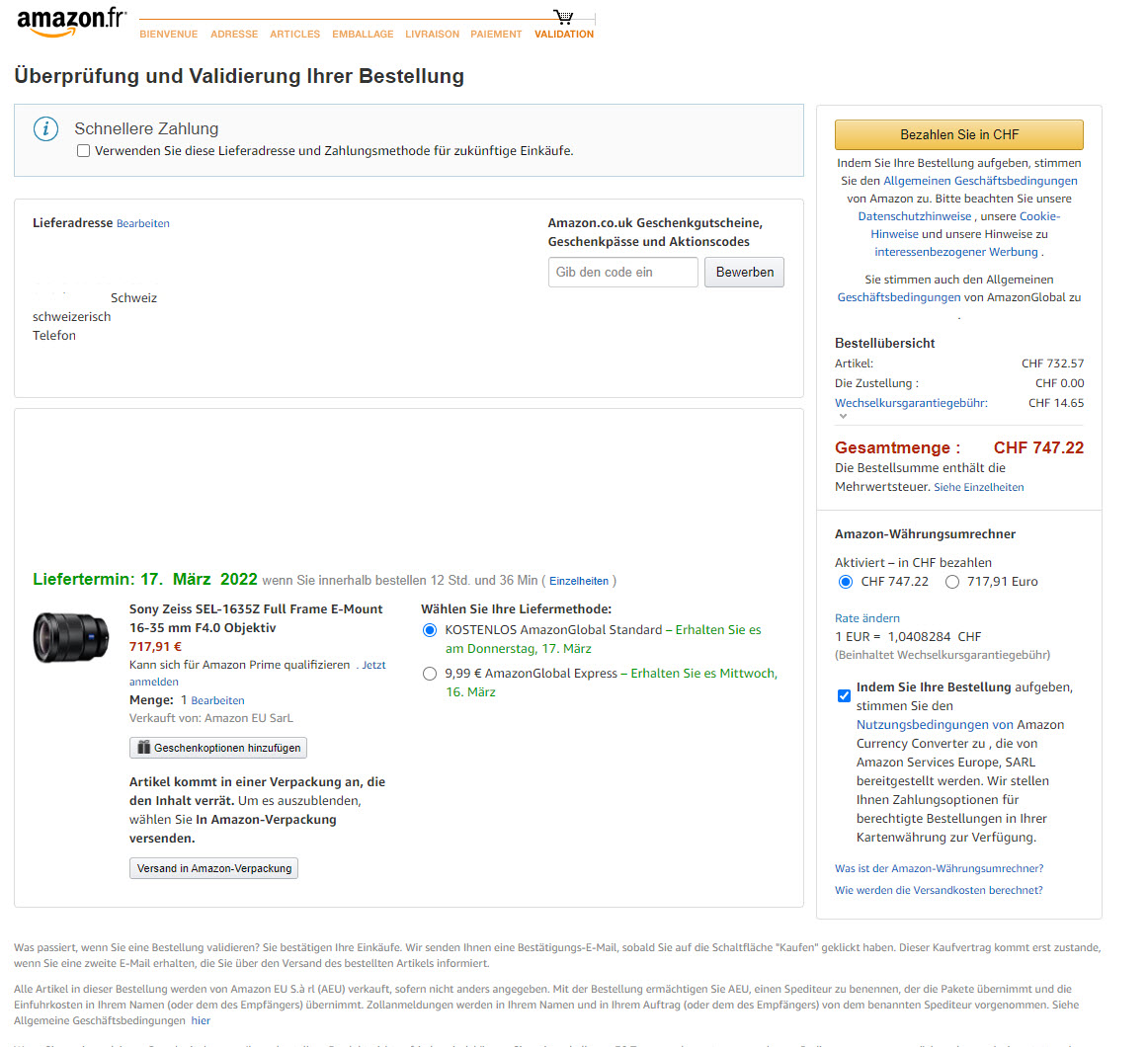Screen dimensions: 1148x1047
Task: Go to the PAIEMENT checkout step
Action: pyautogui.click(x=496, y=35)
